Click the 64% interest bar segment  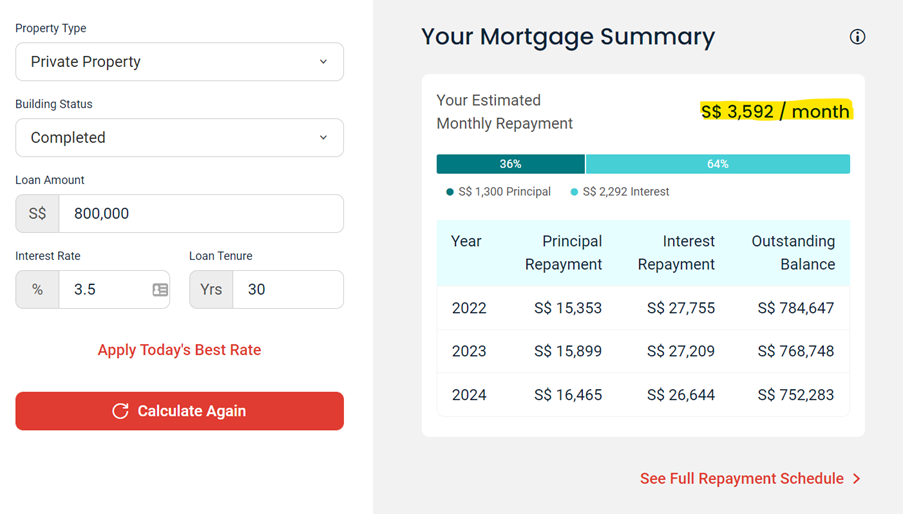coord(718,164)
